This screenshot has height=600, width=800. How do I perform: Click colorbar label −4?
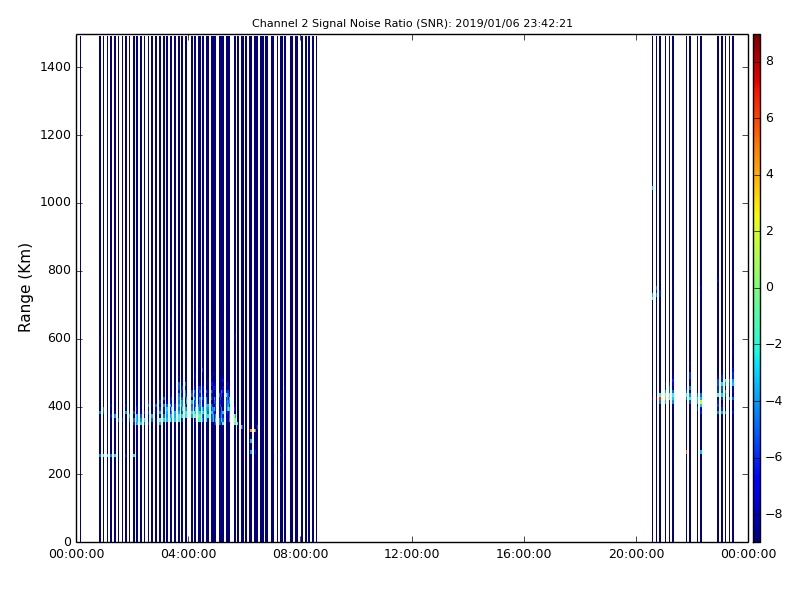[774, 401]
